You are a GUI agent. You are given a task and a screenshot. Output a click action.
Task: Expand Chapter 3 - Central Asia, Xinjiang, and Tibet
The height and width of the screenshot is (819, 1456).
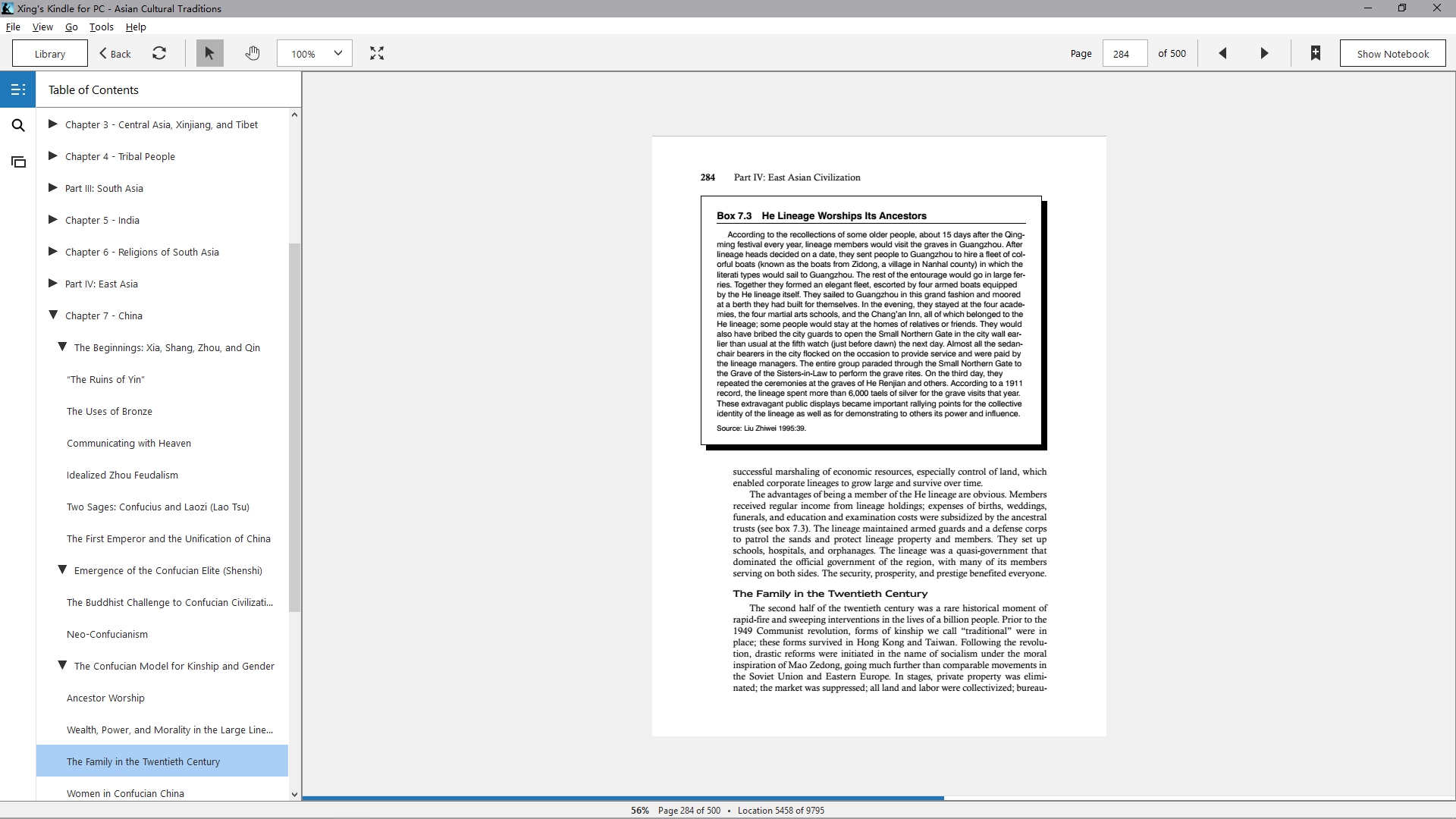click(53, 124)
